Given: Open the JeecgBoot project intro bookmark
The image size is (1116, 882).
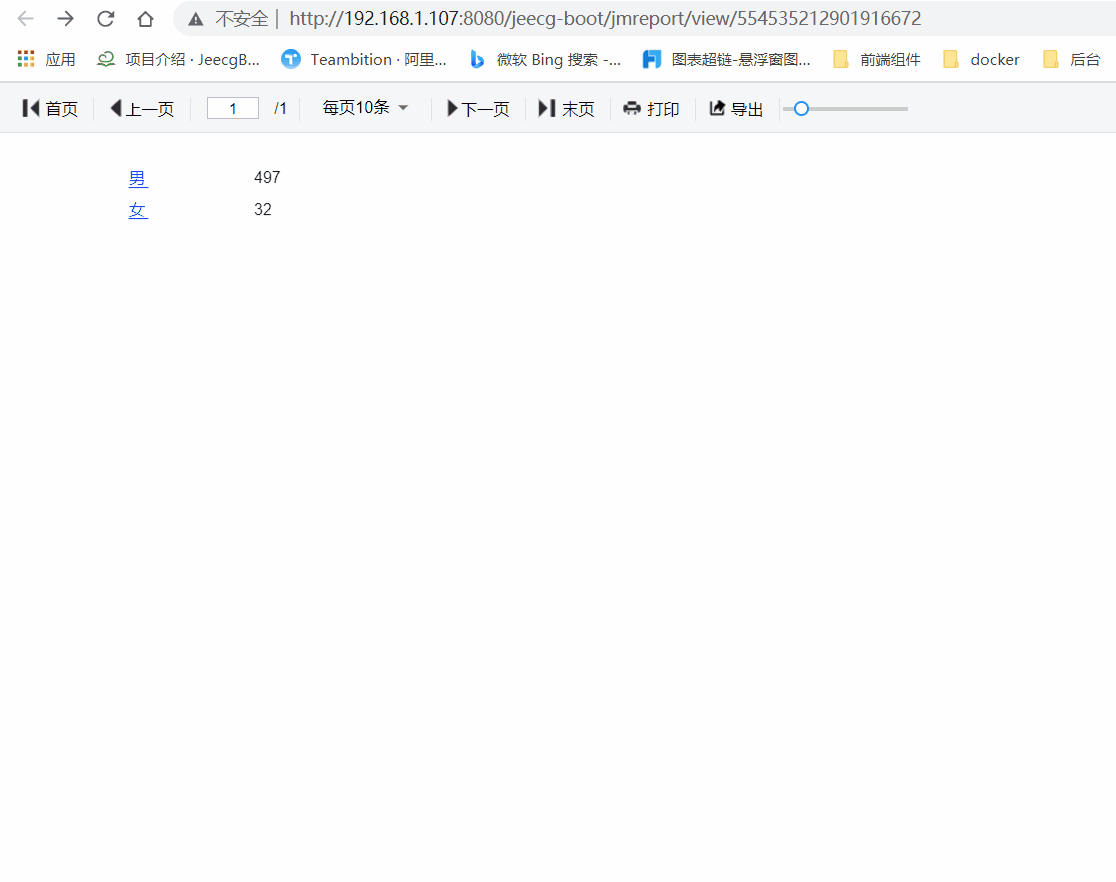Looking at the screenshot, I should click(179, 59).
